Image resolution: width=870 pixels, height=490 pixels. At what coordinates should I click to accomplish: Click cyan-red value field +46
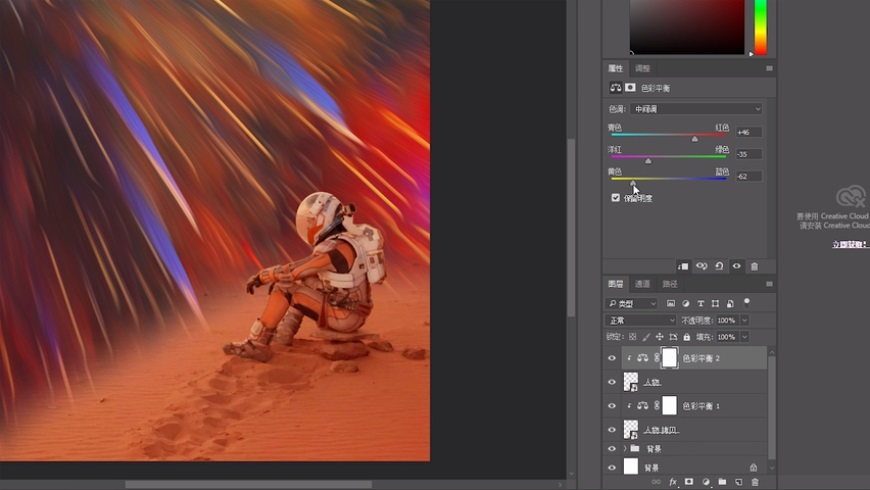click(x=748, y=132)
